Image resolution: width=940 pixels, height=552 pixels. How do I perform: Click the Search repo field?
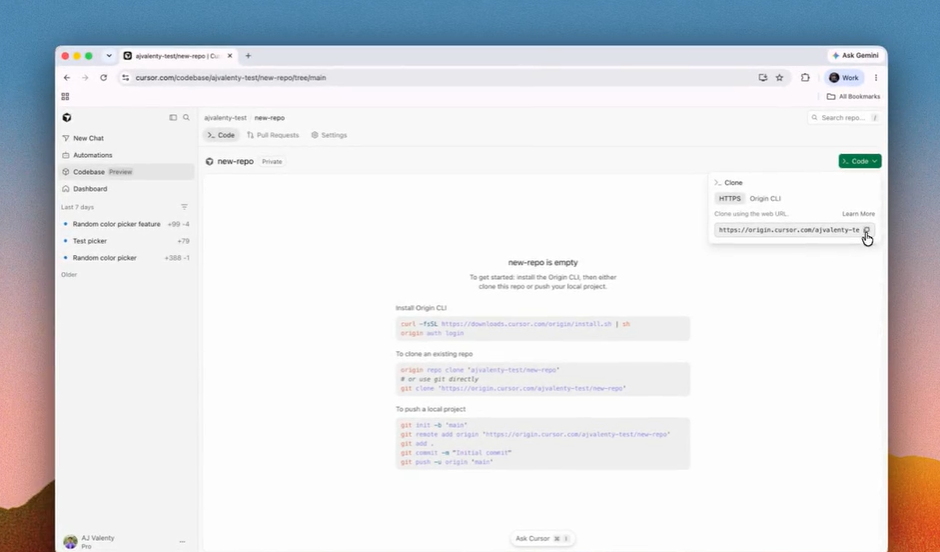(x=844, y=117)
